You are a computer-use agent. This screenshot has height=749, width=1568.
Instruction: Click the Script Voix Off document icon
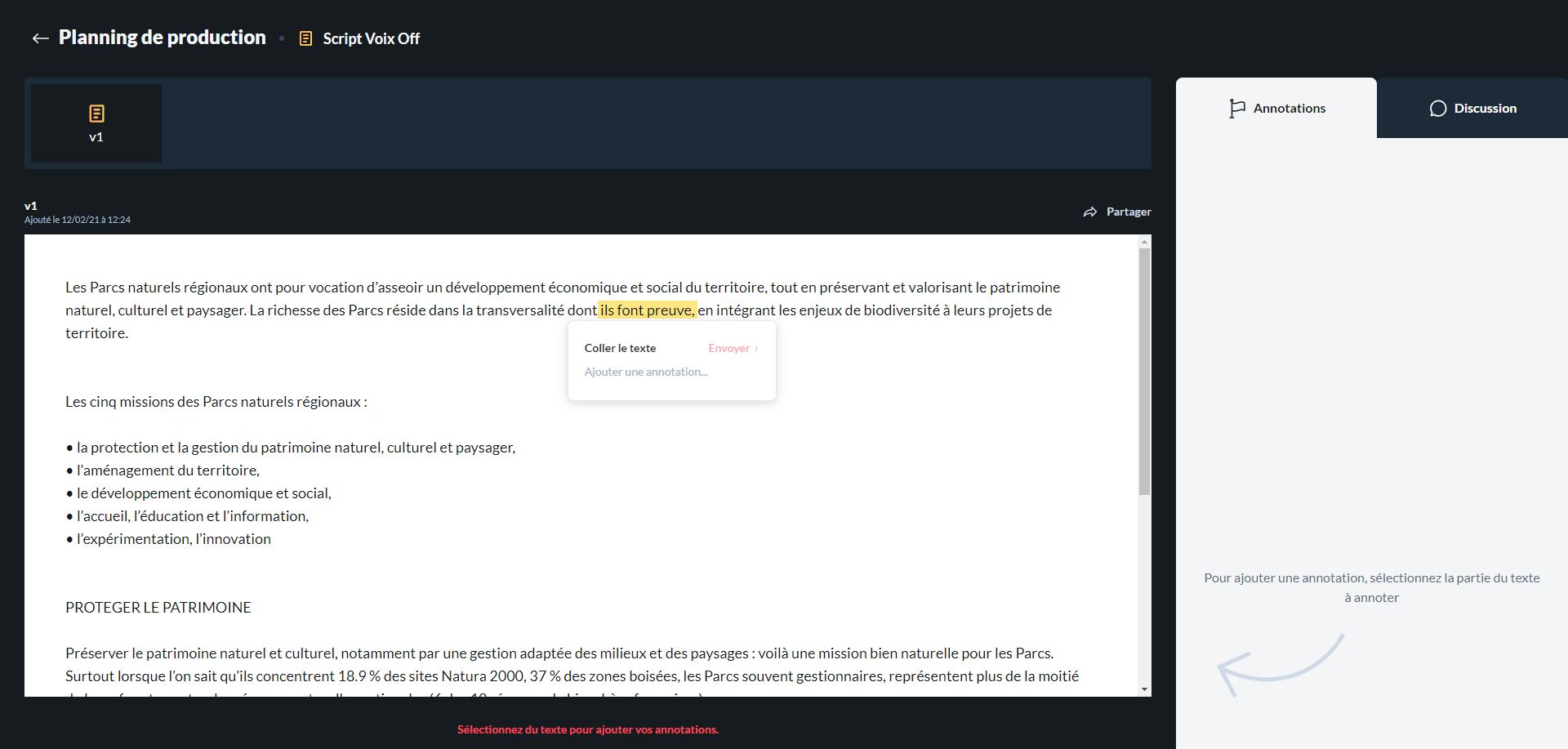(305, 38)
